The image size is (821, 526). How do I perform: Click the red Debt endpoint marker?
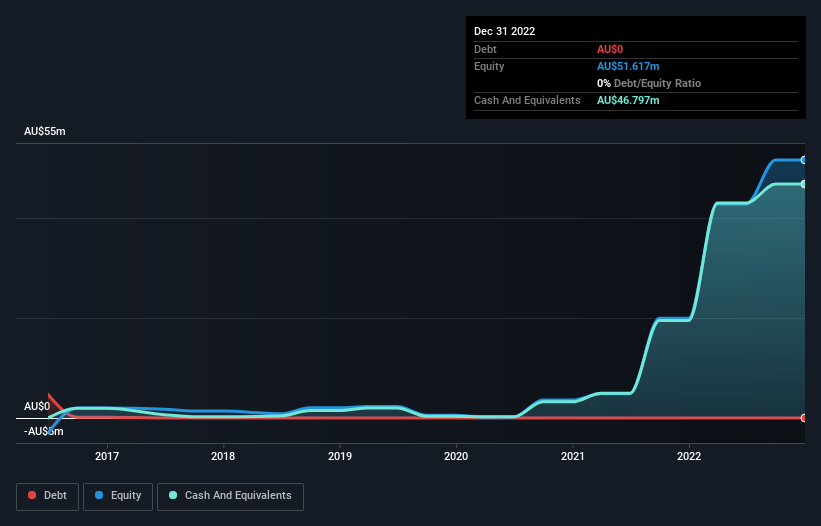pos(804,418)
